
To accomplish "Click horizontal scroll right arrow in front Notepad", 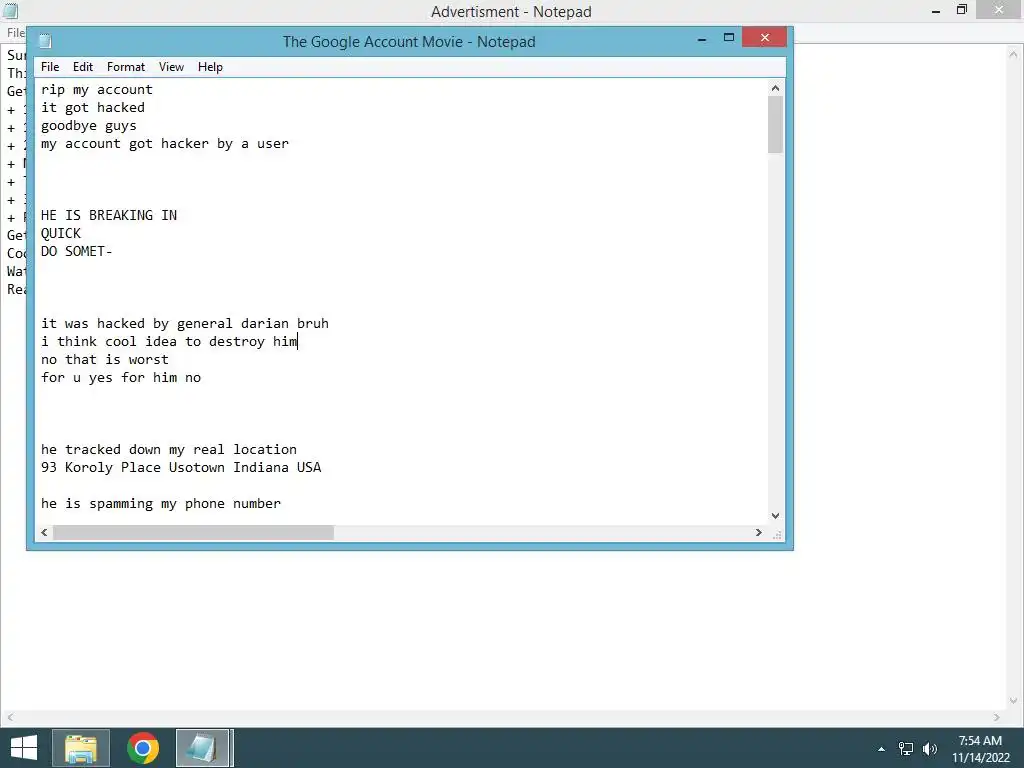I will (758, 532).
